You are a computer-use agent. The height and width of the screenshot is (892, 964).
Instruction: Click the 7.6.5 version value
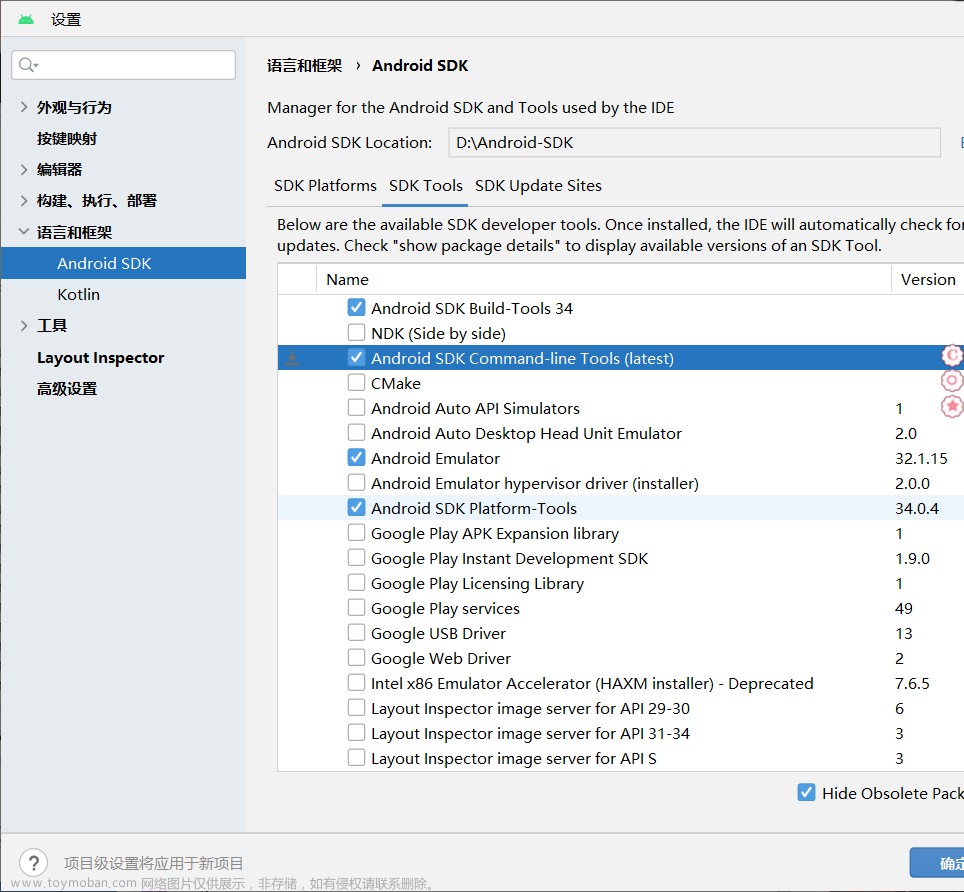912,684
